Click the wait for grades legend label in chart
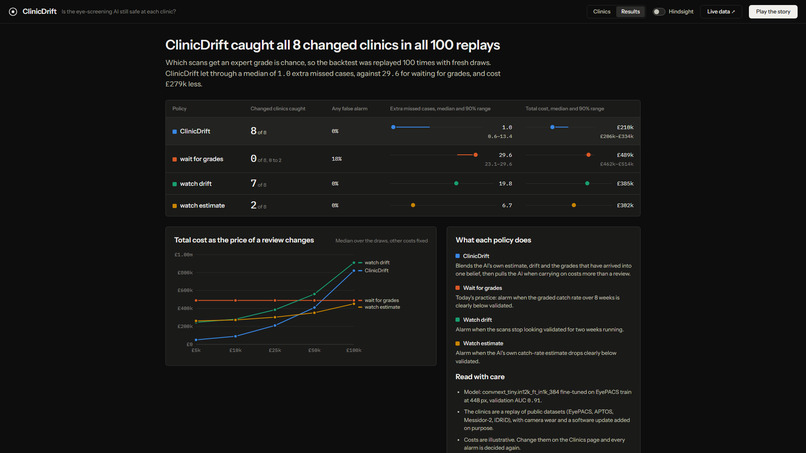 click(381, 300)
